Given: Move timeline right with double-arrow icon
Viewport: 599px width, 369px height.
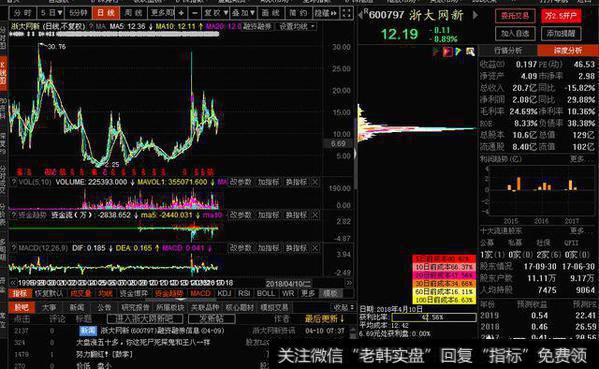Looking at the screenshot, I should point(348,283).
